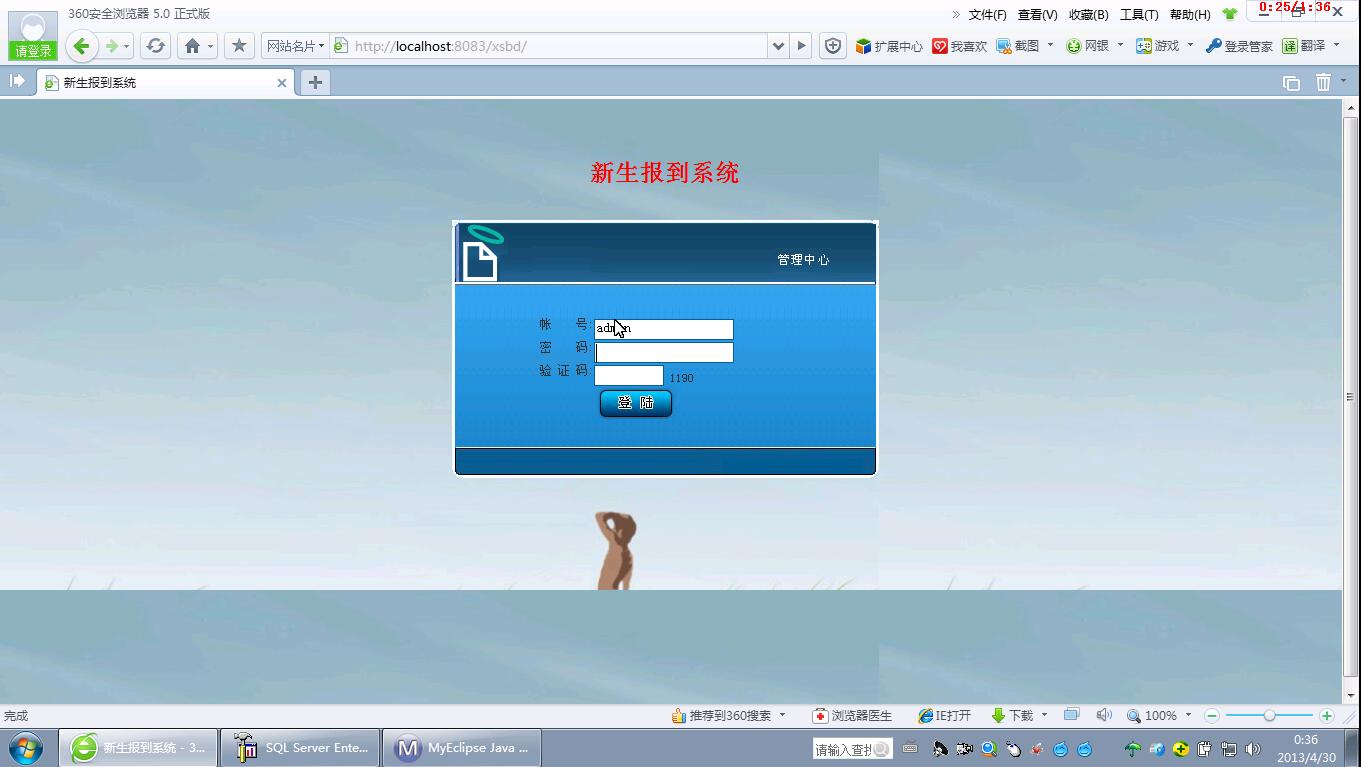
Task: Expand the 网银 dropdown arrow
Action: [1120, 45]
